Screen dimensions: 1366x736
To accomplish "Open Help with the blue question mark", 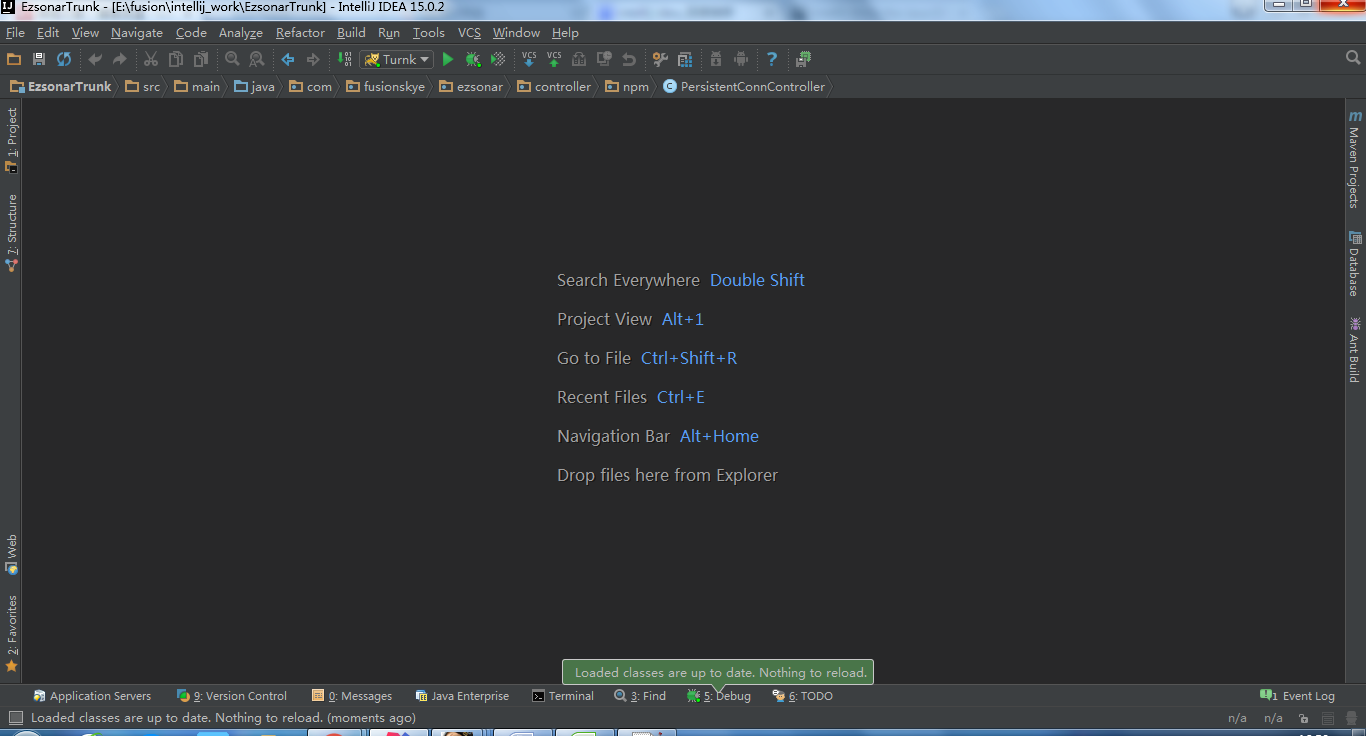I will [x=772, y=59].
